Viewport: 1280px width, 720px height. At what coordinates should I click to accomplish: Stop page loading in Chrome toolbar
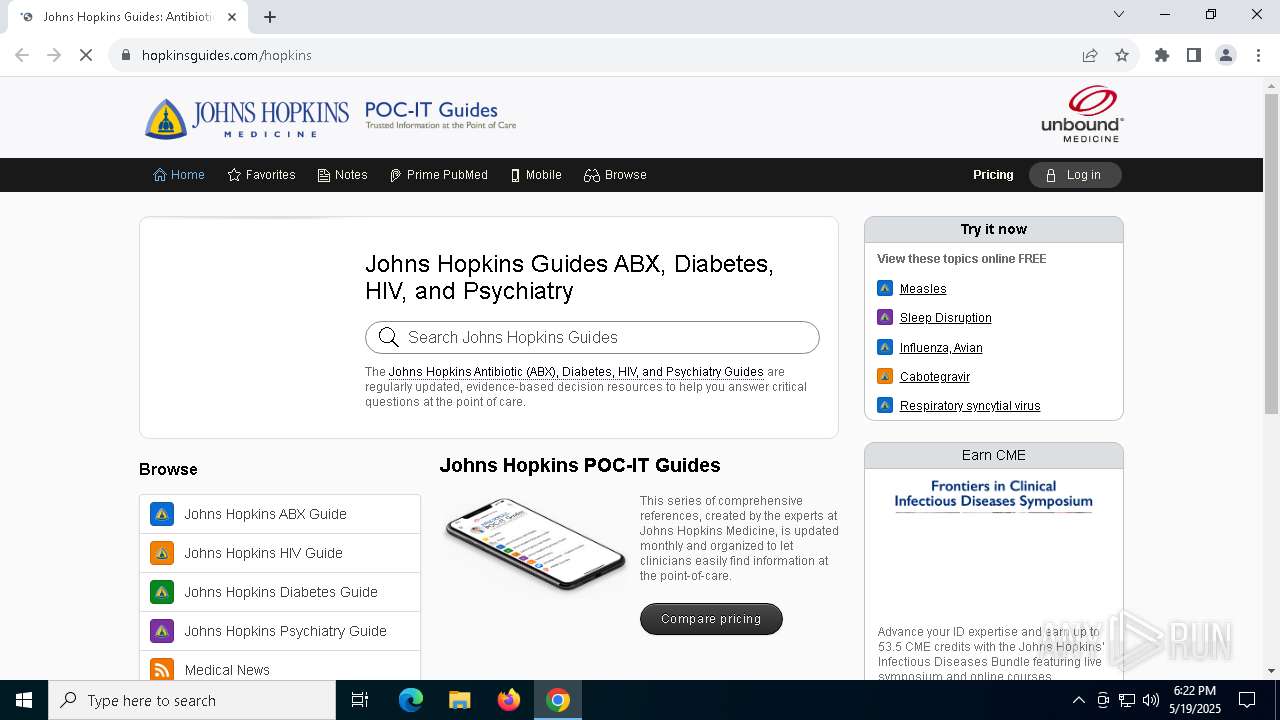click(x=86, y=55)
